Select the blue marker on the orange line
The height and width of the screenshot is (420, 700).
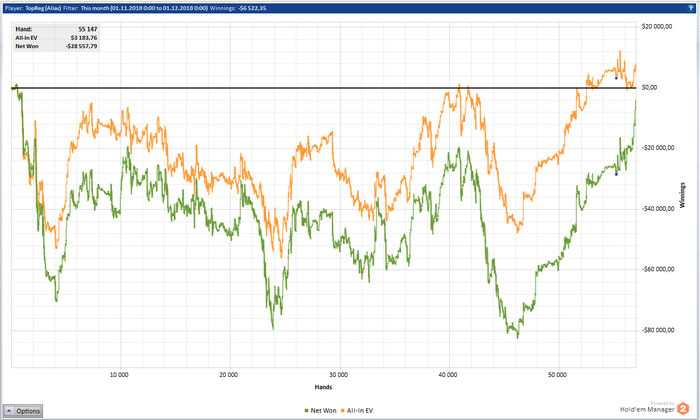616,78
